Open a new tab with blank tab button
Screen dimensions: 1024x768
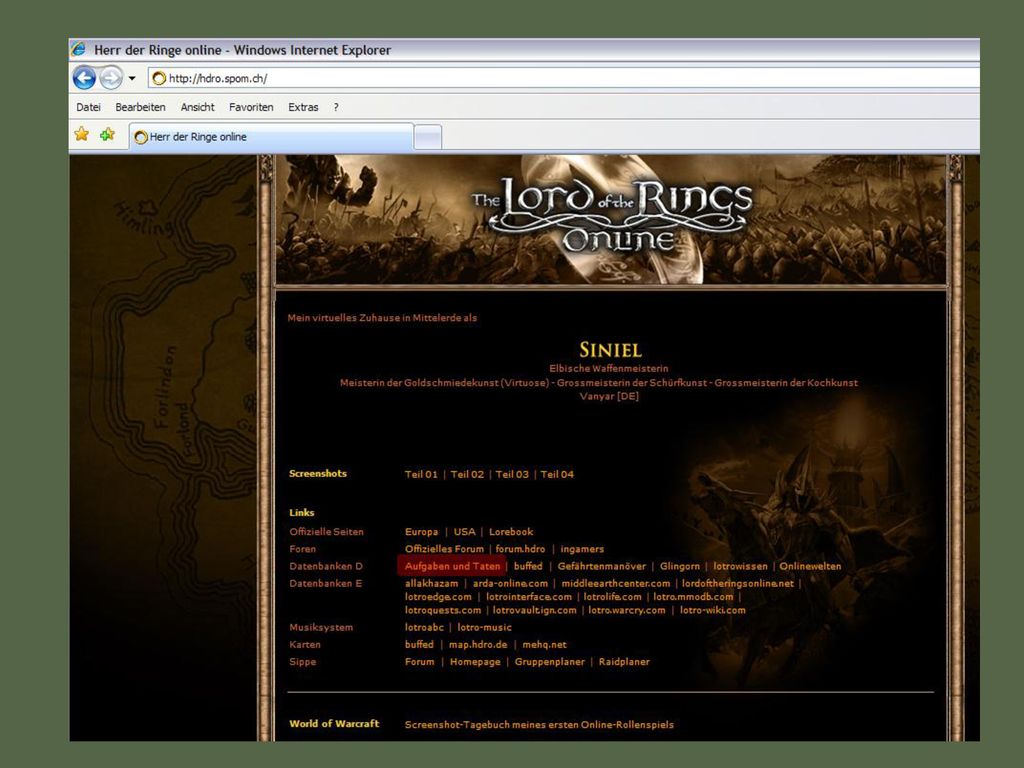click(x=428, y=137)
